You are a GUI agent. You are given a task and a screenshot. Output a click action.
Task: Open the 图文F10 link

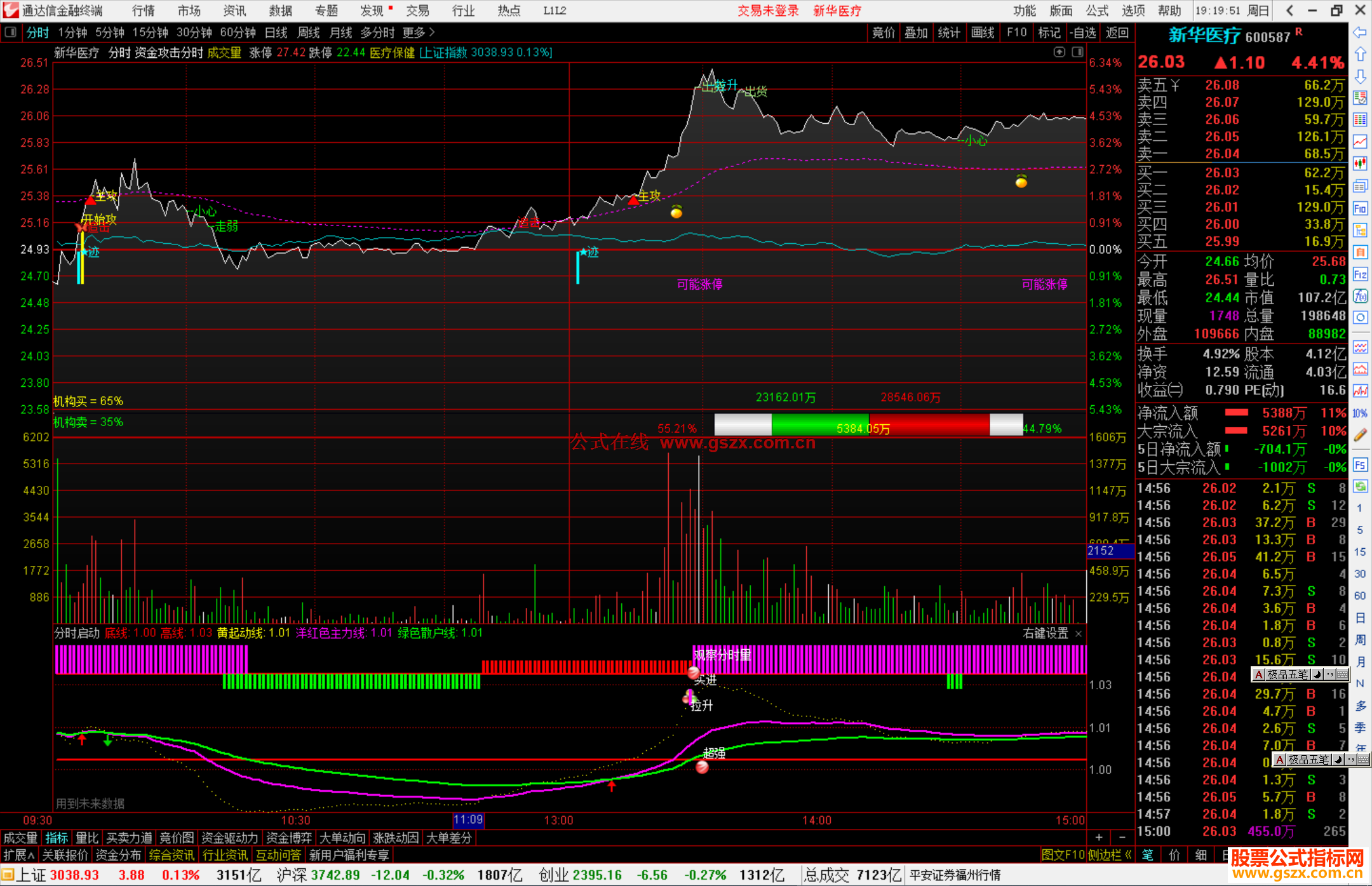[x=1063, y=855]
